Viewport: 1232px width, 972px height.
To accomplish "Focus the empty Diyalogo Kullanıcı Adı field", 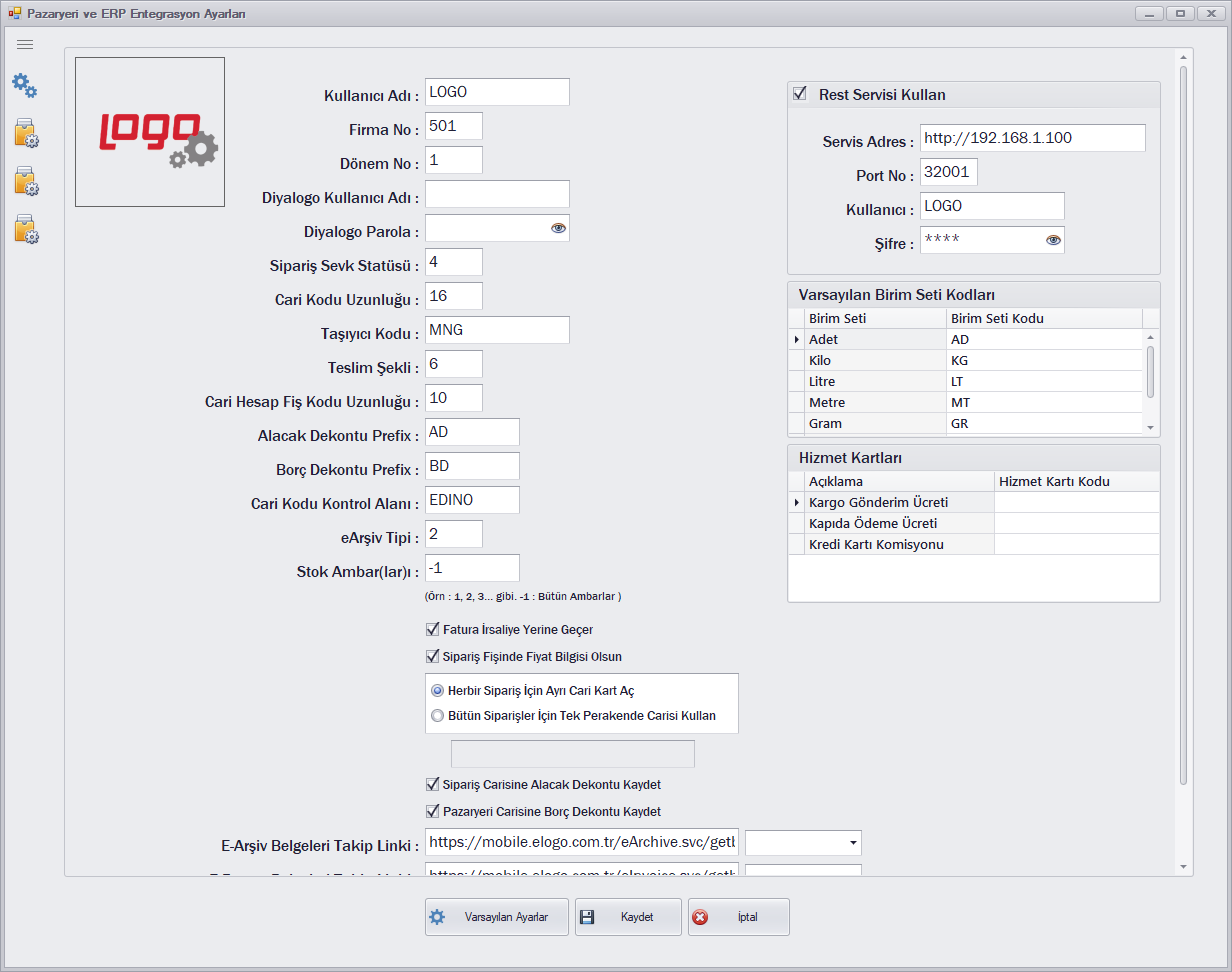I will (x=497, y=194).
